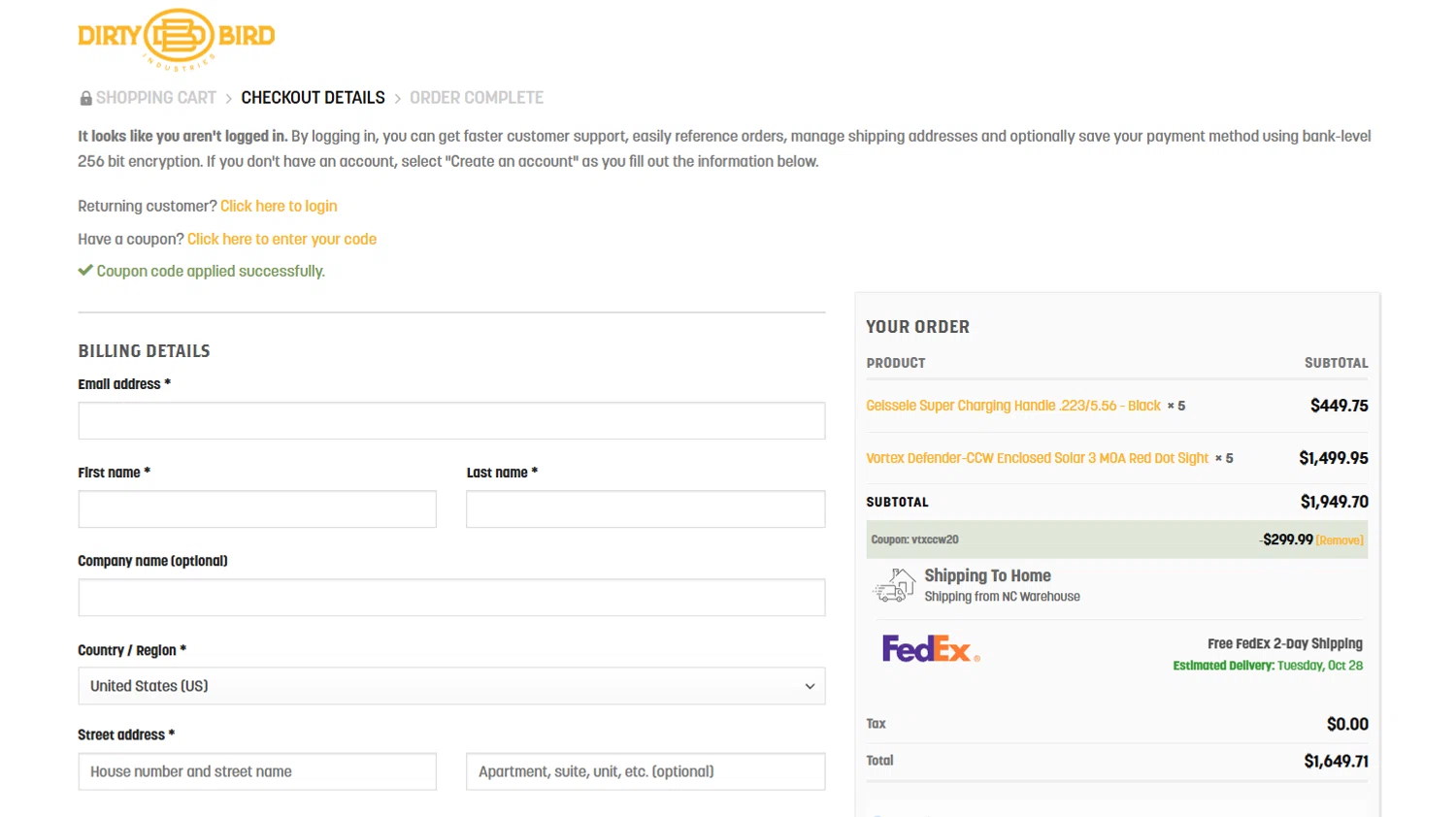Open the Country / Region dropdown
The height and width of the screenshot is (817, 1456).
pyautogui.click(x=451, y=686)
